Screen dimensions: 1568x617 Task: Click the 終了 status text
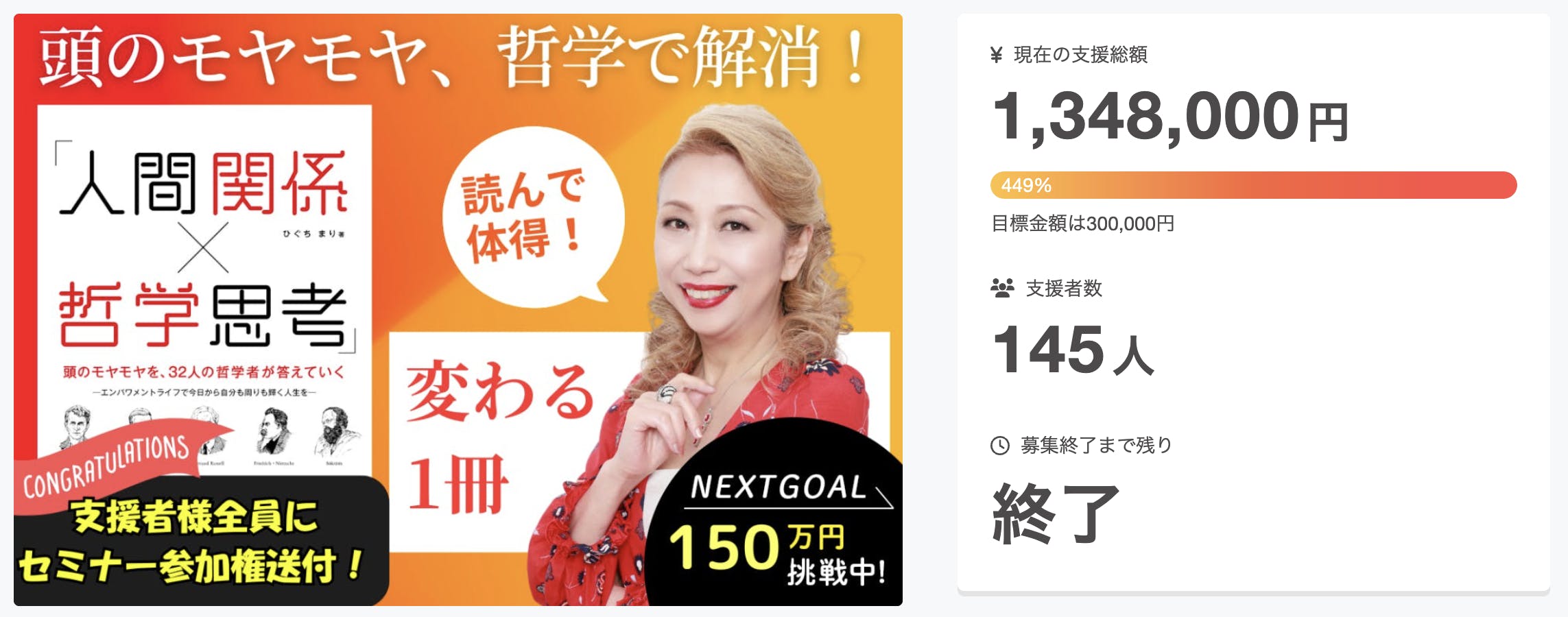[1055, 513]
